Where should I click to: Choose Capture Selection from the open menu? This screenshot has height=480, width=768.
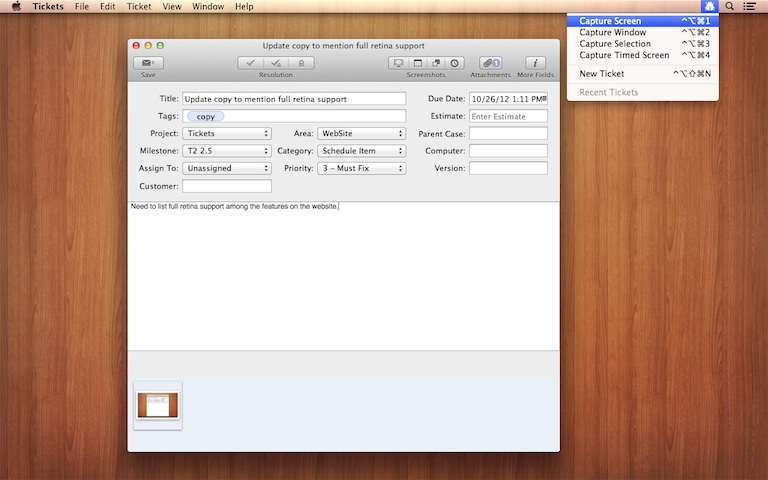tap(615, 44)
